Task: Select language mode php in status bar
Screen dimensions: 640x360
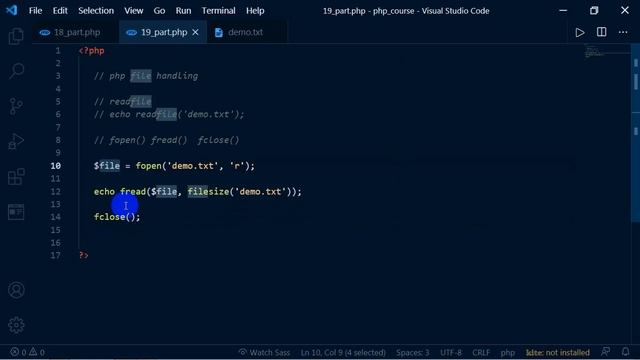Action: tap(507, 352)
